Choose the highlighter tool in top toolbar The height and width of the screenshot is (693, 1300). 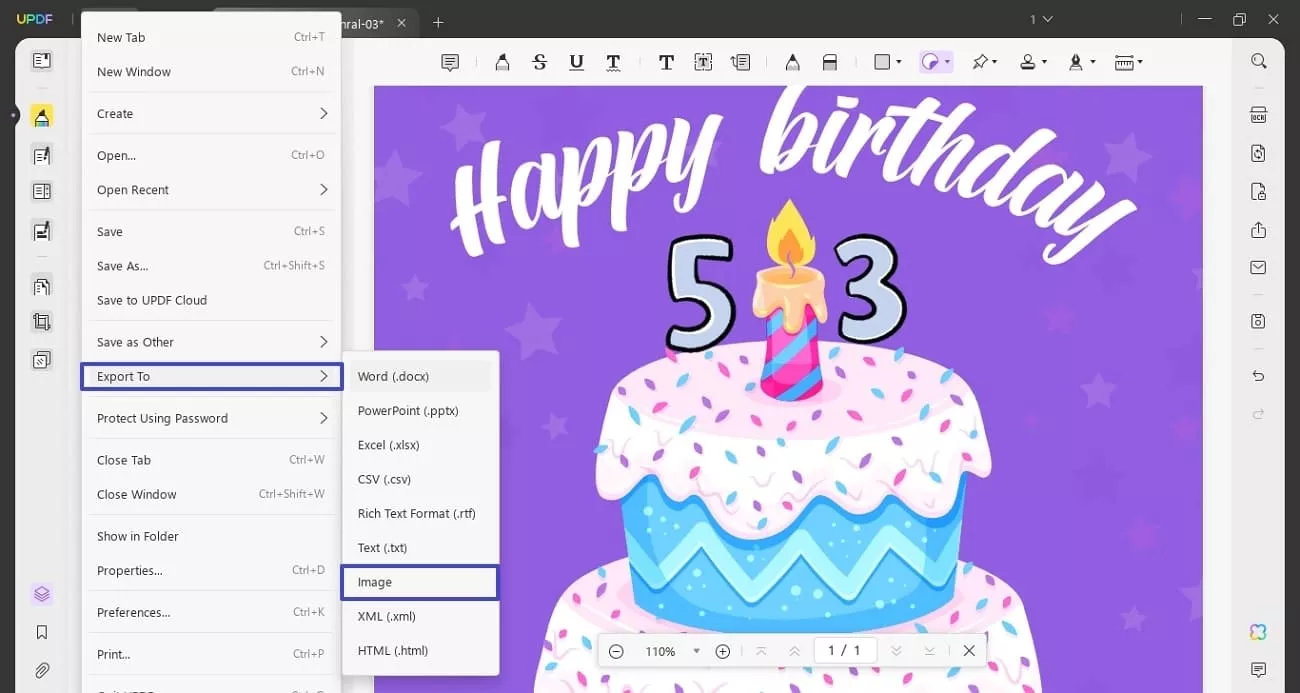502,62
